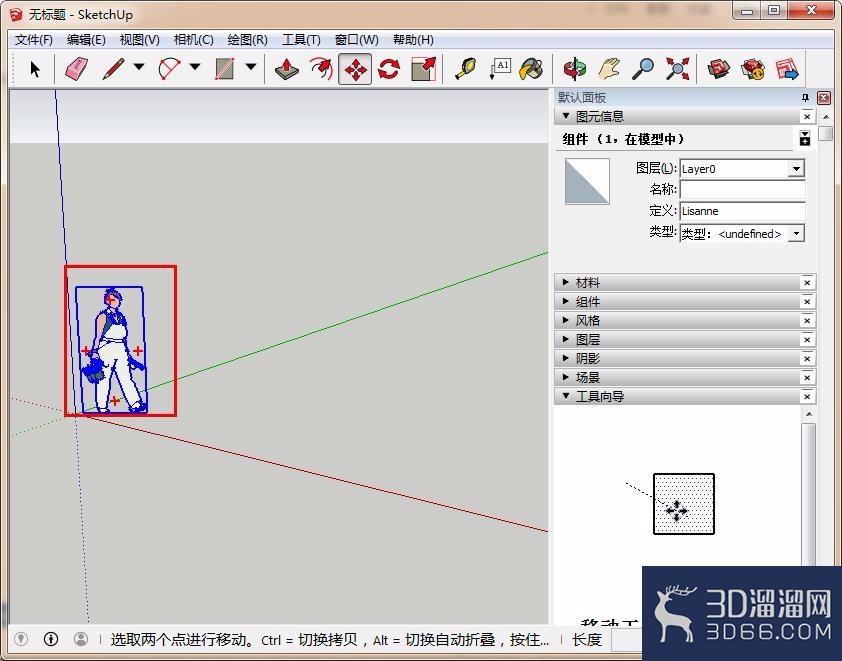Toggle entity info details button
This screenshot has height=661, width=842.
[x=804, y=138]
